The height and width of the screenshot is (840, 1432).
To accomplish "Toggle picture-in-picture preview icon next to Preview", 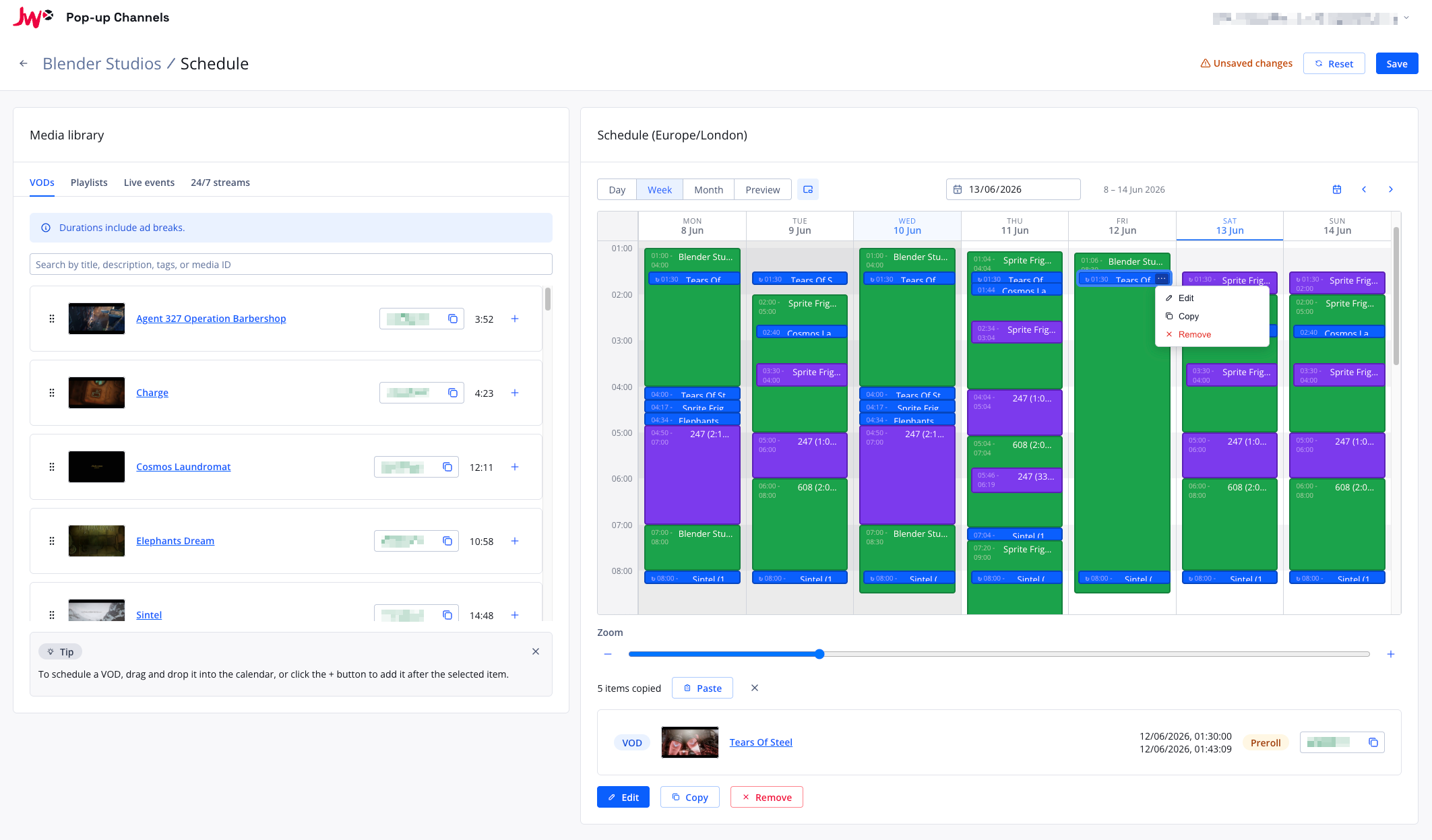I will click(808, 190).
